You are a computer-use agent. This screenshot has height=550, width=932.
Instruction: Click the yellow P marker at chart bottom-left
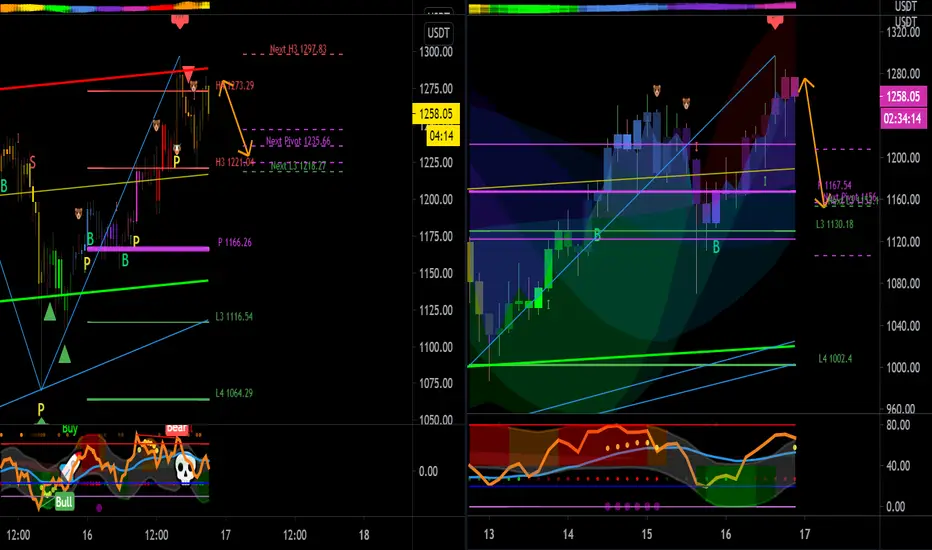click(x=41, y=409)
